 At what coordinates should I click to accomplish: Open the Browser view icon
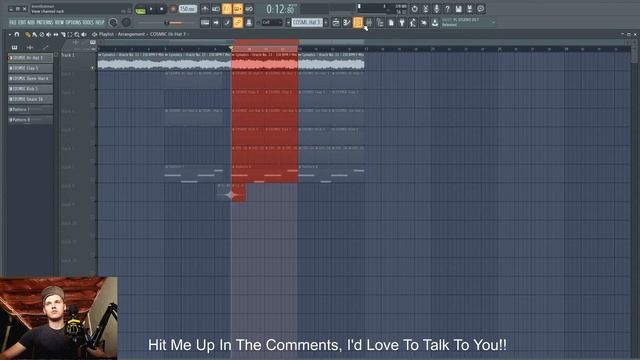(x=380, y=22)
